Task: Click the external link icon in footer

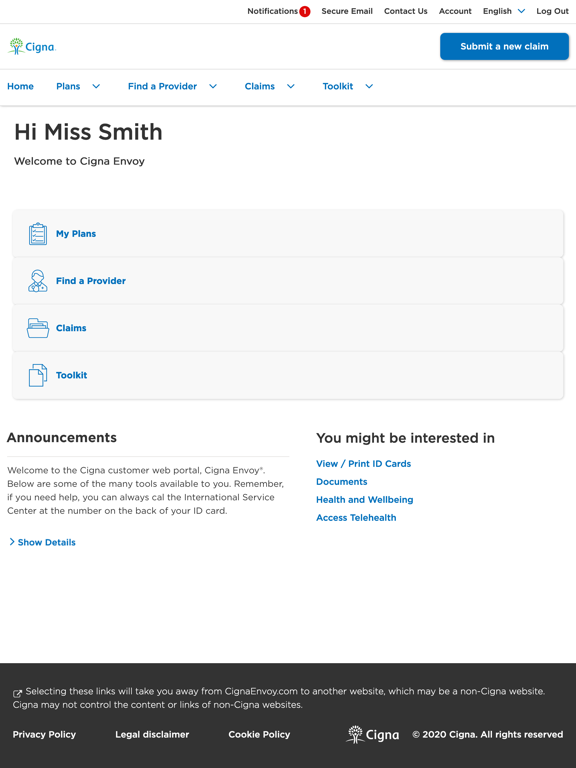Action: [x=17, y=693]
